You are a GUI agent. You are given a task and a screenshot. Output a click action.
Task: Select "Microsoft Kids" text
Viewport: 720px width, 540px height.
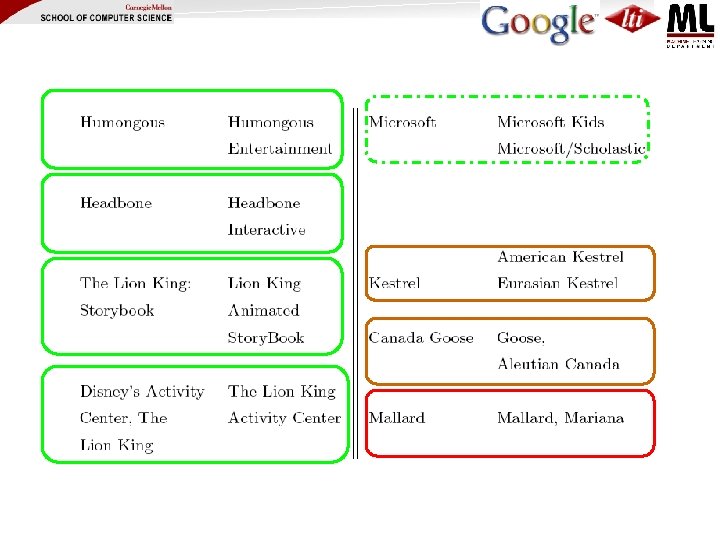tap(551, 122)
